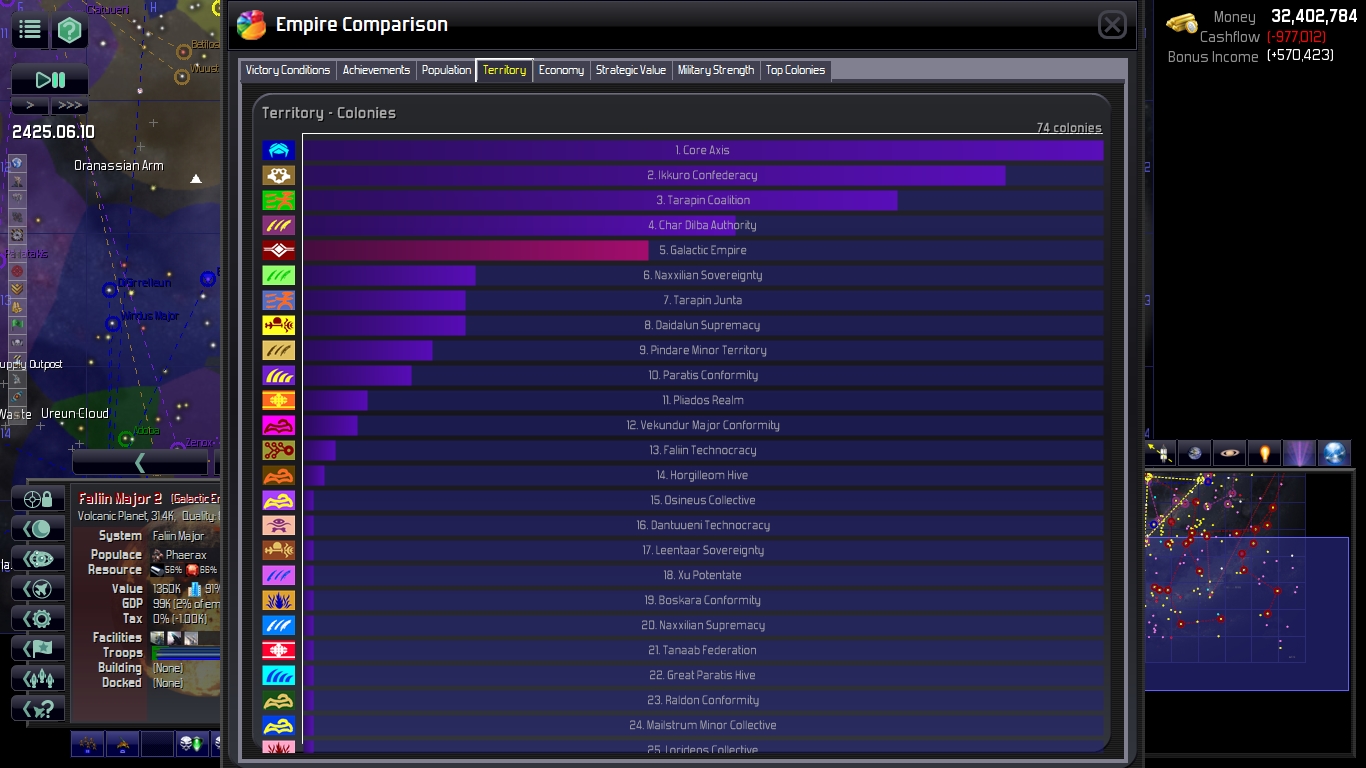Image resolution: width=1366 pixels, height=768 pixels.
Task: Click Pliados Realm flag icon
Action: (279, 400)
